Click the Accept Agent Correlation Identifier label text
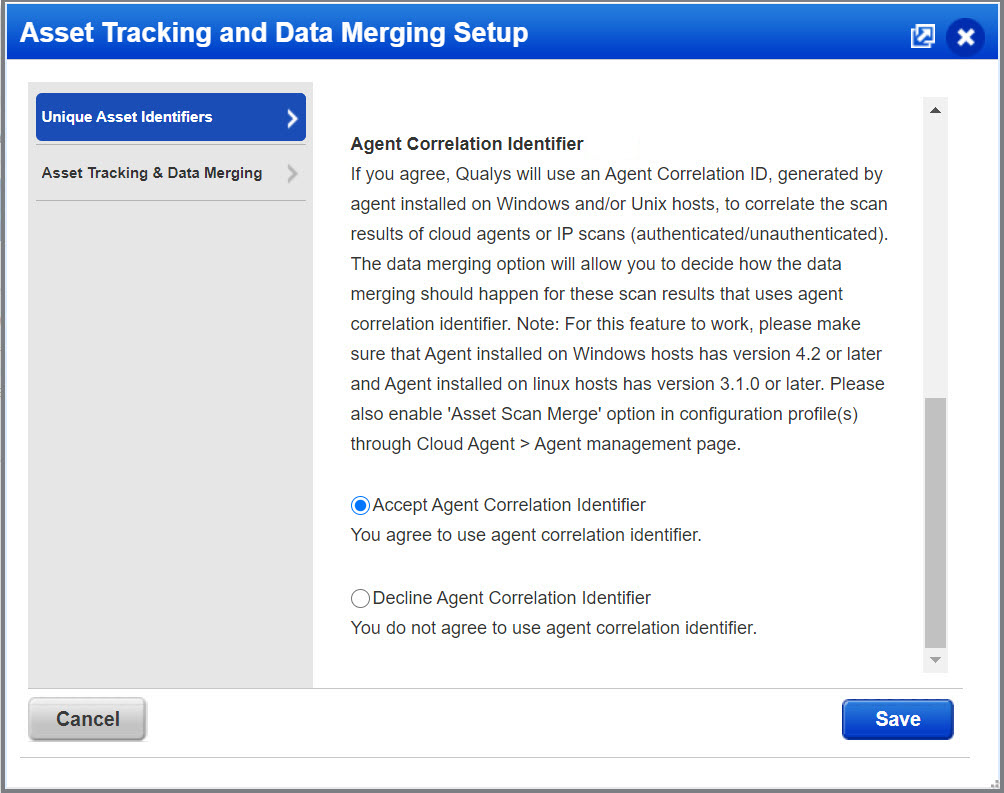 tap(509, 505)
